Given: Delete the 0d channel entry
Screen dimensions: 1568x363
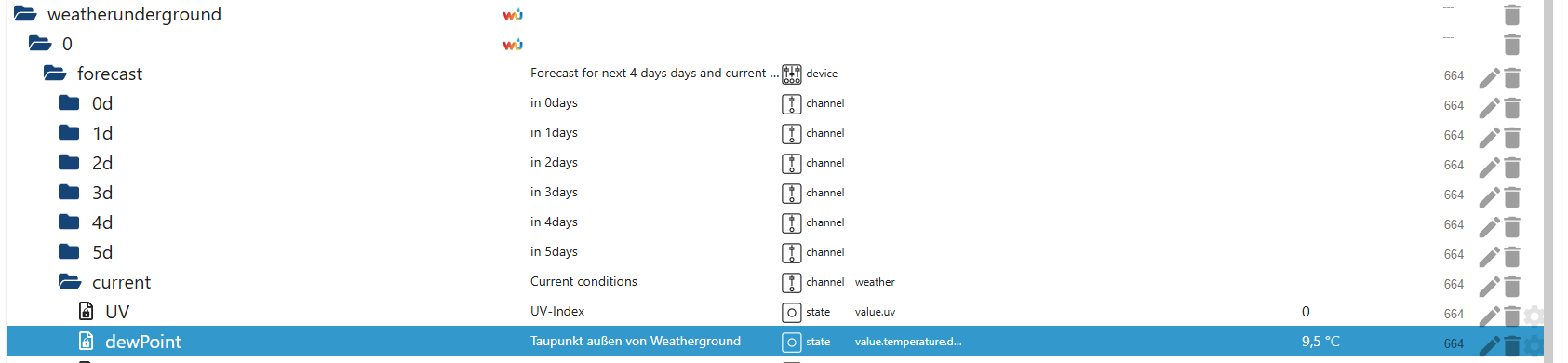Looking at the screenshot, I should coord(1512,108).
